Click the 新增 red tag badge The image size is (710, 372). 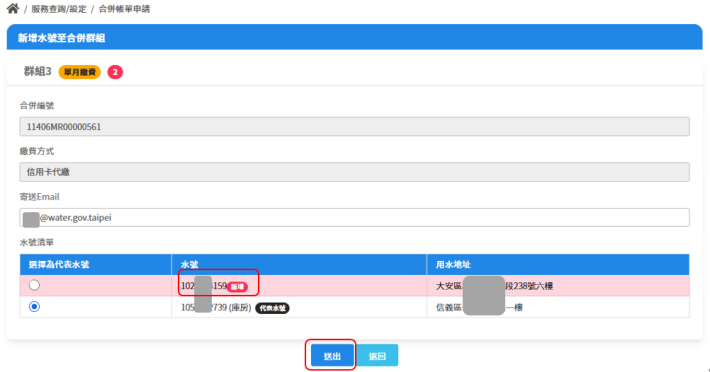pos(237,286)
